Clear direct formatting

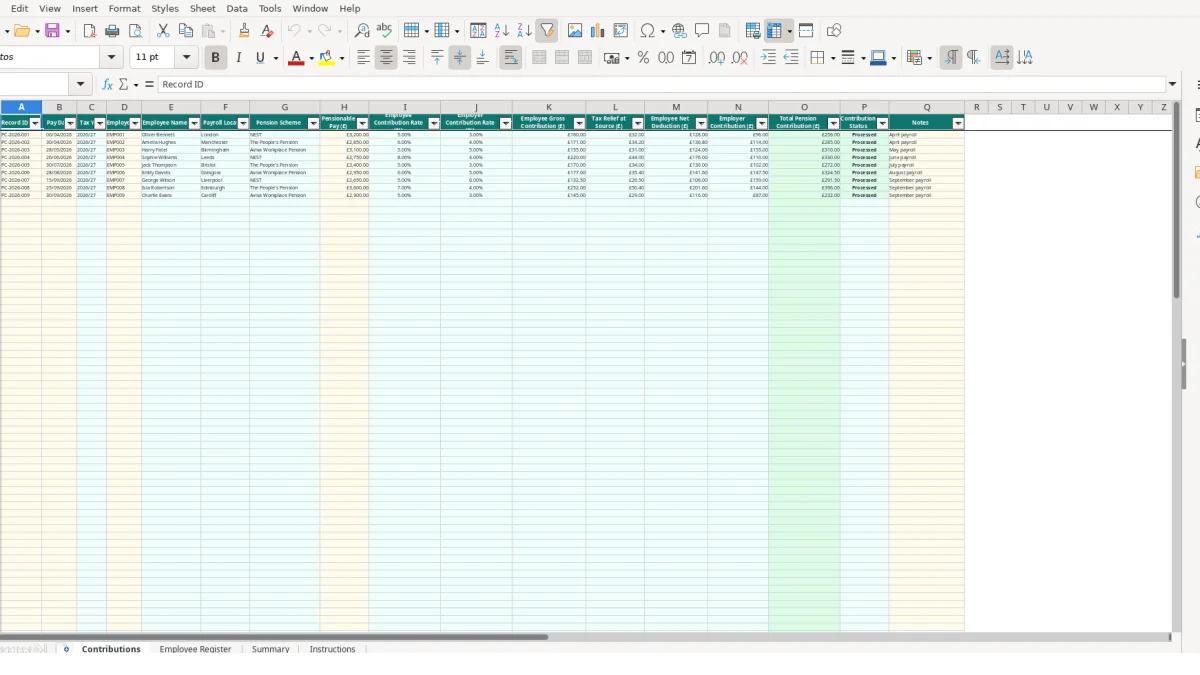click(x=267, y=31)
